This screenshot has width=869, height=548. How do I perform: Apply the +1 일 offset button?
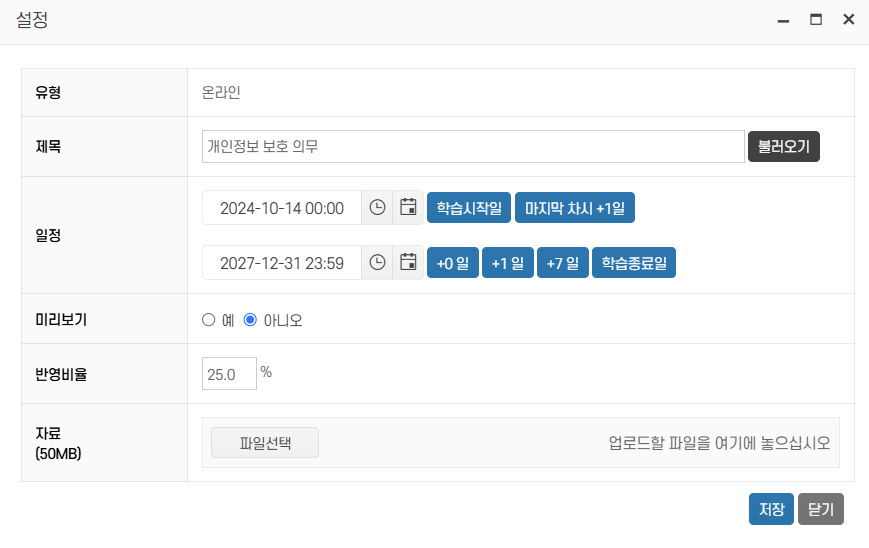tap(507, 263)
